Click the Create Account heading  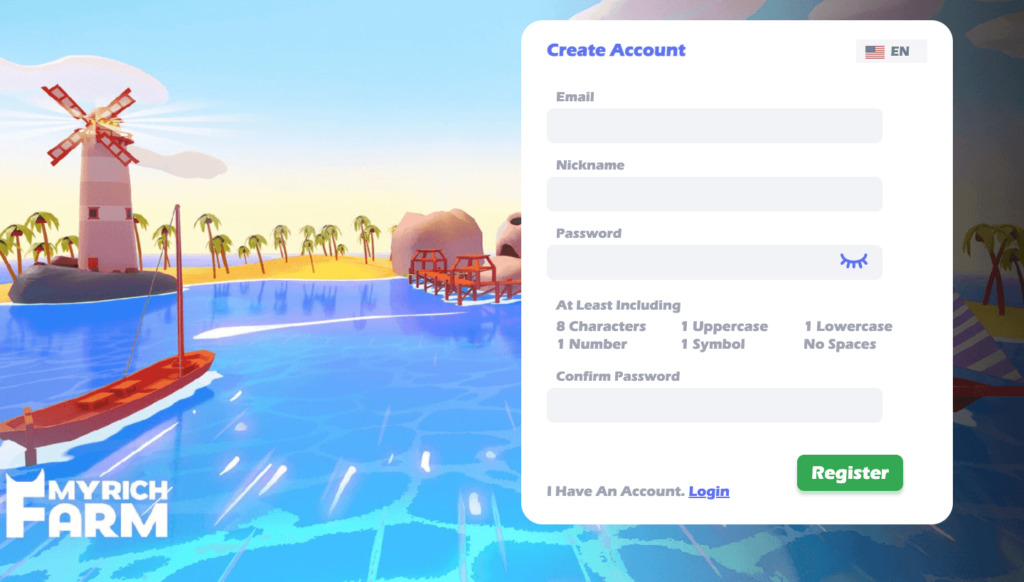[616, 50]
